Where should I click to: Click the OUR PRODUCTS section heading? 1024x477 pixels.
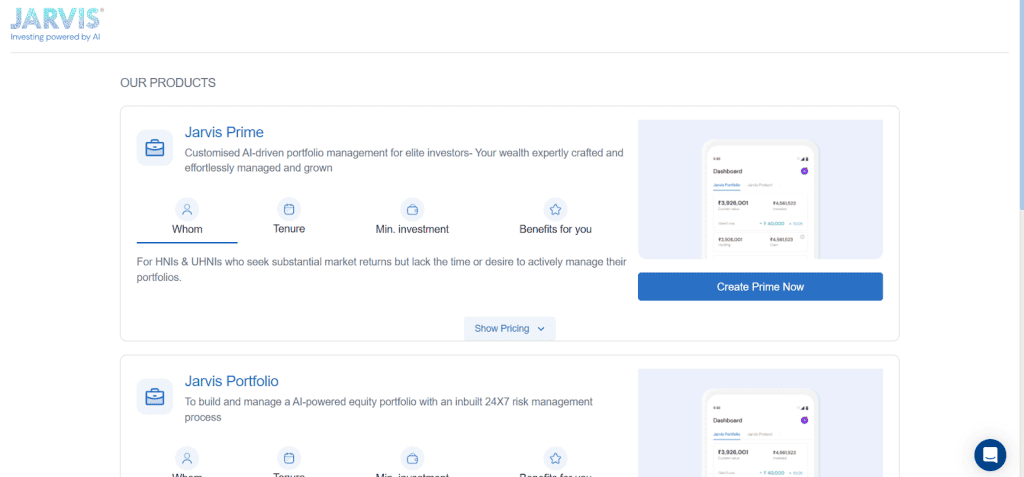pyautogui.click(x=168, y=82)
